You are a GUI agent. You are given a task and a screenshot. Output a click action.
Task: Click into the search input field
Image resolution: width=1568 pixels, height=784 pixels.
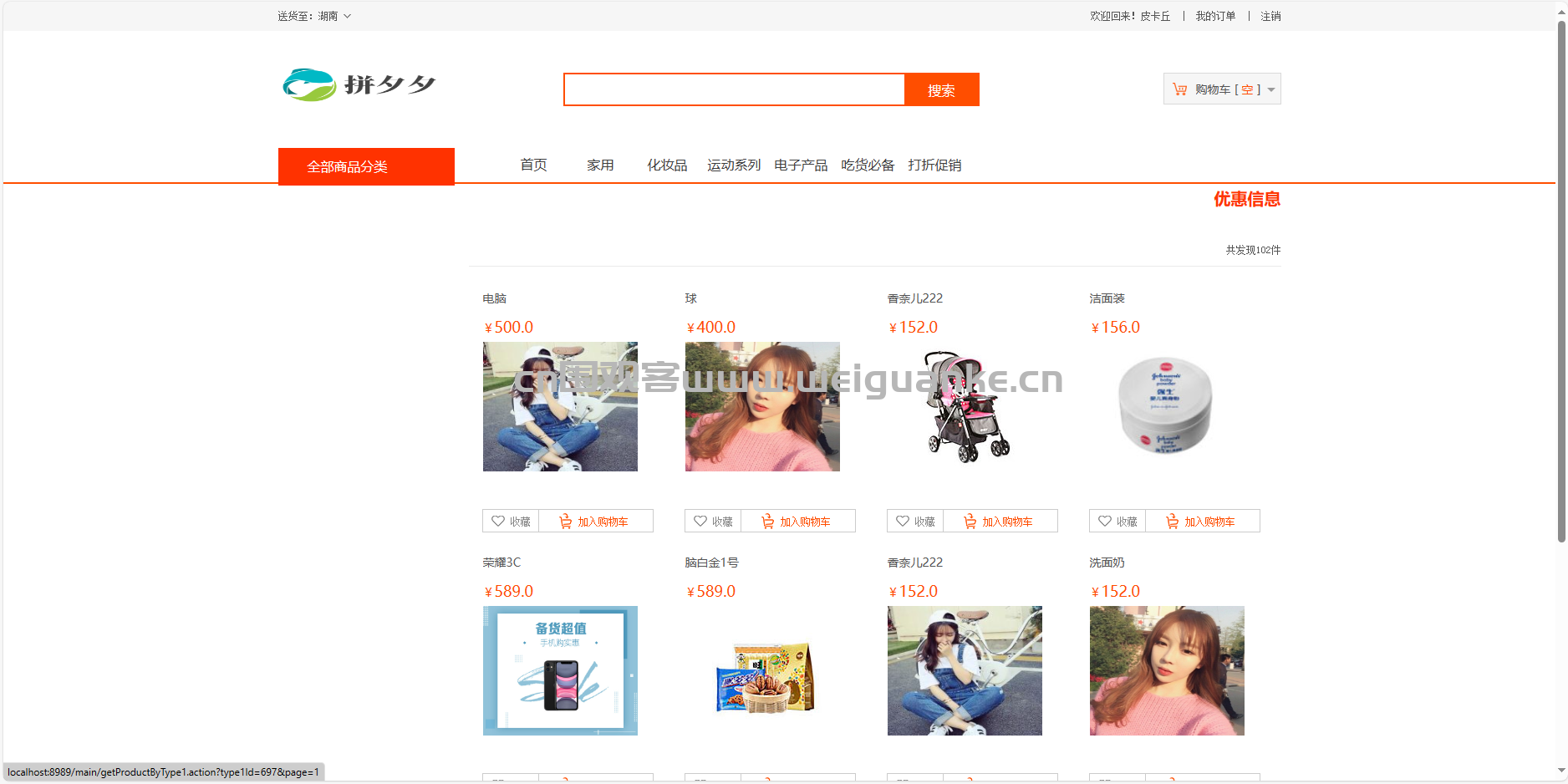click(734, 89)
